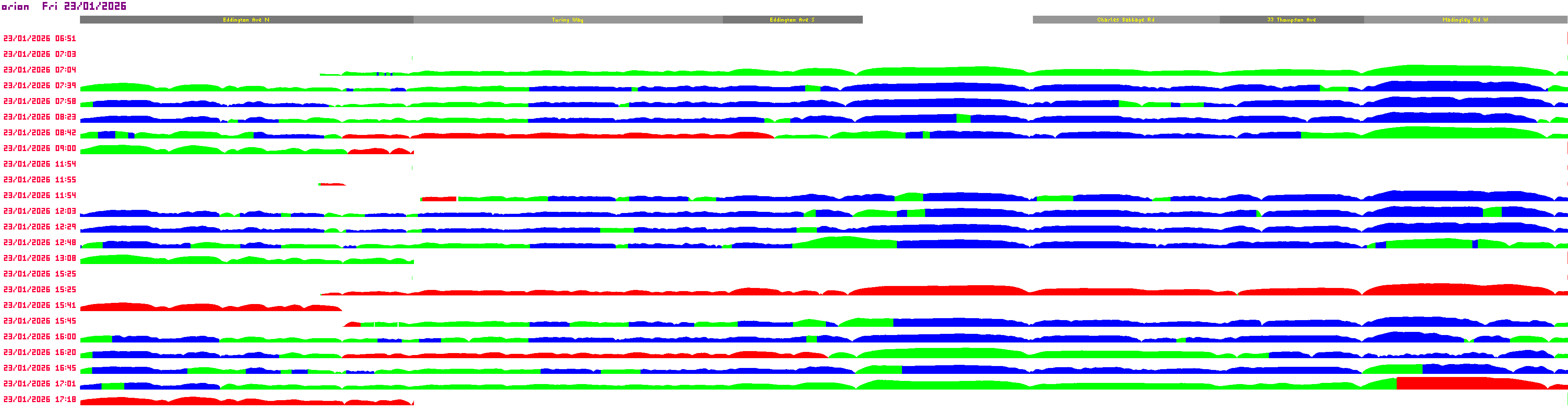Click the JJ Thompson Ave header
The height and width of the screenshot is (408, 1568).
(1291, 20)
